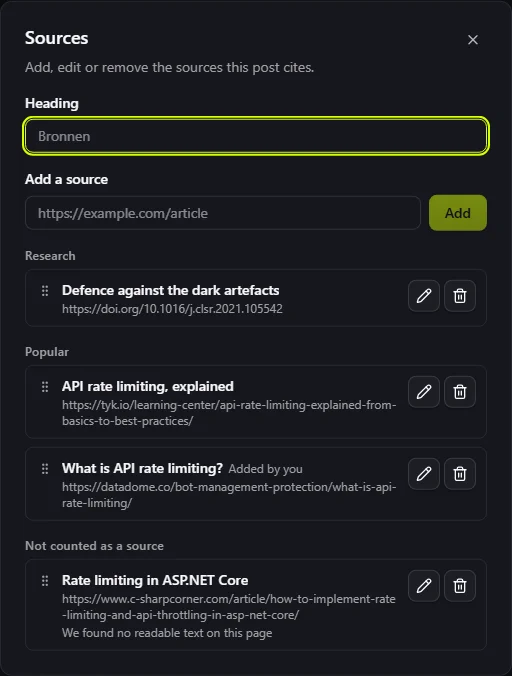Edit the API rate limiting, explained source
Viewport: 512px width, 676px height.
[424, 392]
